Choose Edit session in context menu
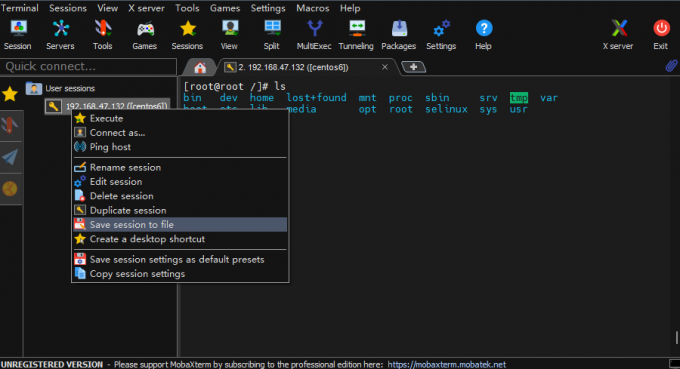The width and height of the screenshot is (680, 369). click(x=180, y=182)
